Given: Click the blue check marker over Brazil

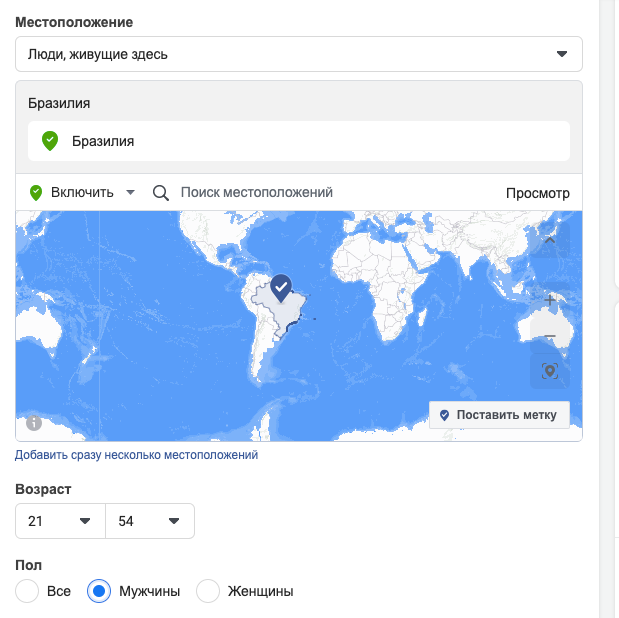Looking at the screenshot, I should [281, 288].
